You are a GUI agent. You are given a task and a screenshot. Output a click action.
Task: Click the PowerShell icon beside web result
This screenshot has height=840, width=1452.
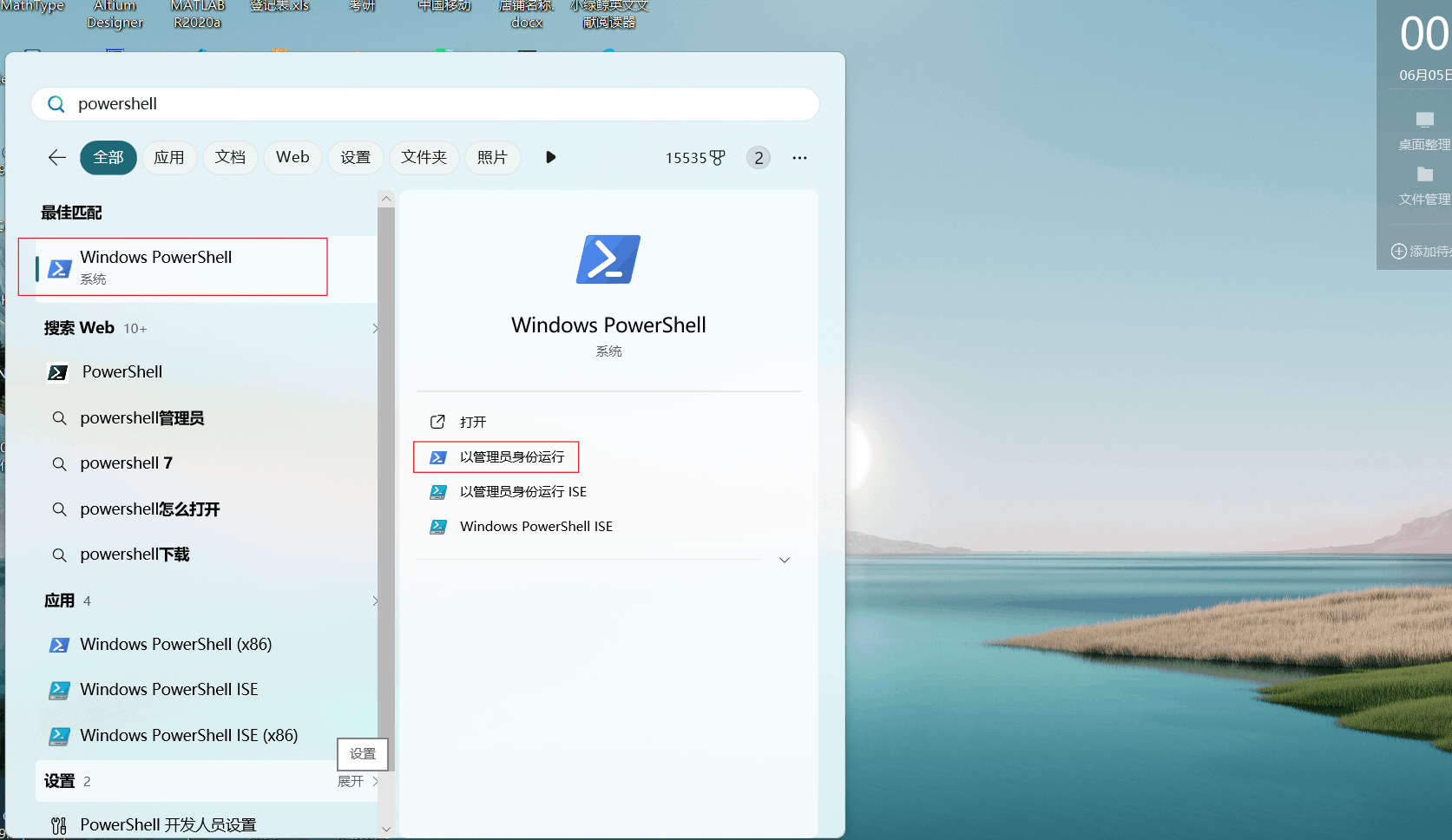point(57,372)
